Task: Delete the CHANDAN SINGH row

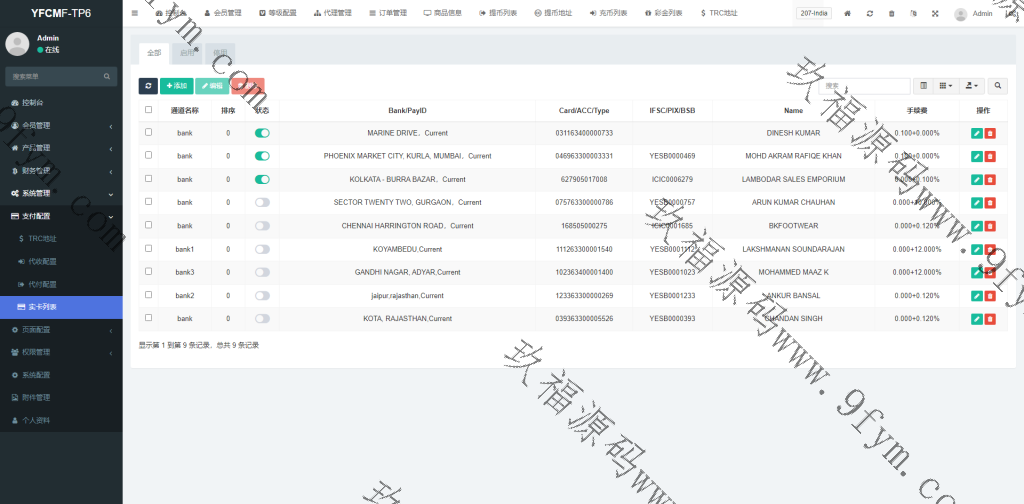Action: tap(990, 319)
